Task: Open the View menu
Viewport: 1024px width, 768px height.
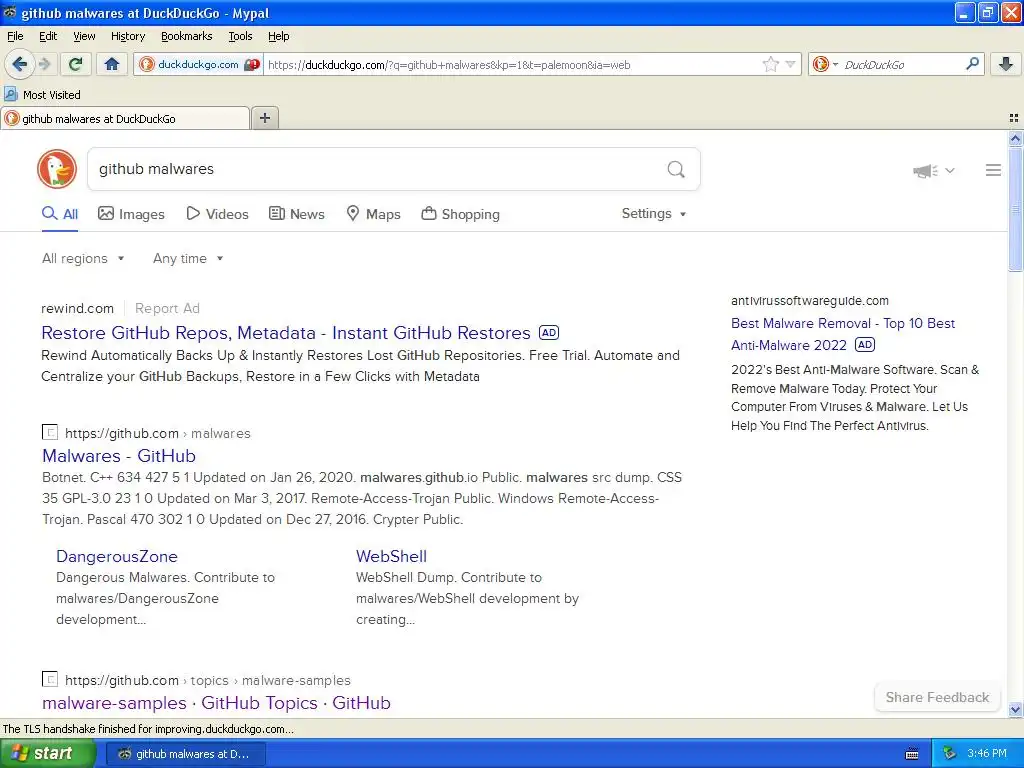Action: point(84,36)
